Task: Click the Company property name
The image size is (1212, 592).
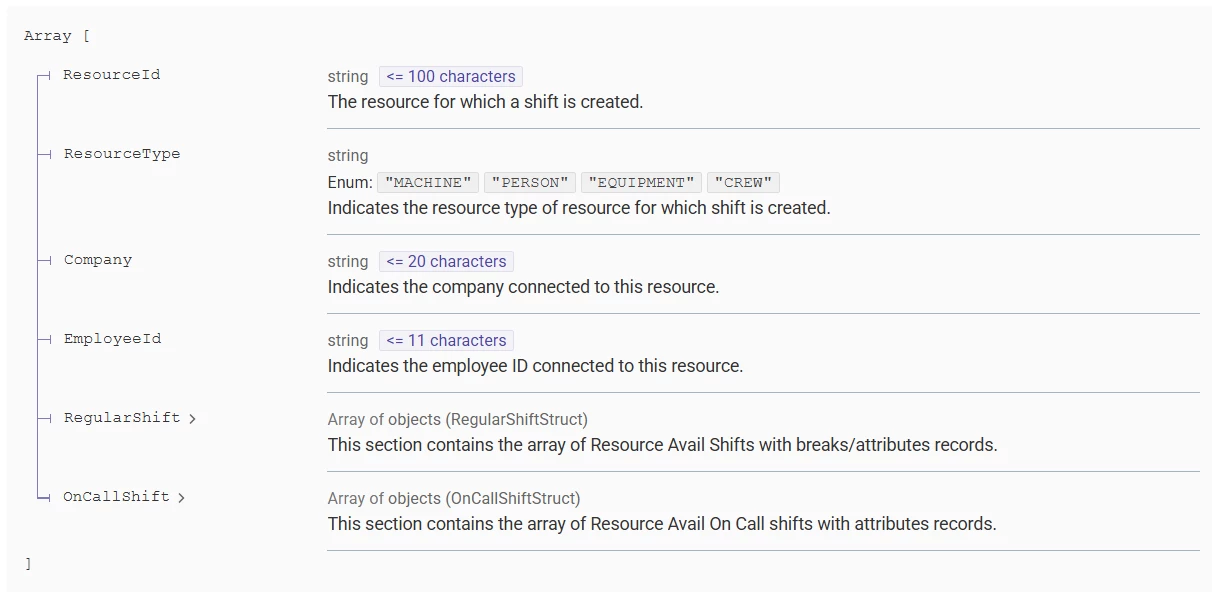Action: tap(98, 260)
